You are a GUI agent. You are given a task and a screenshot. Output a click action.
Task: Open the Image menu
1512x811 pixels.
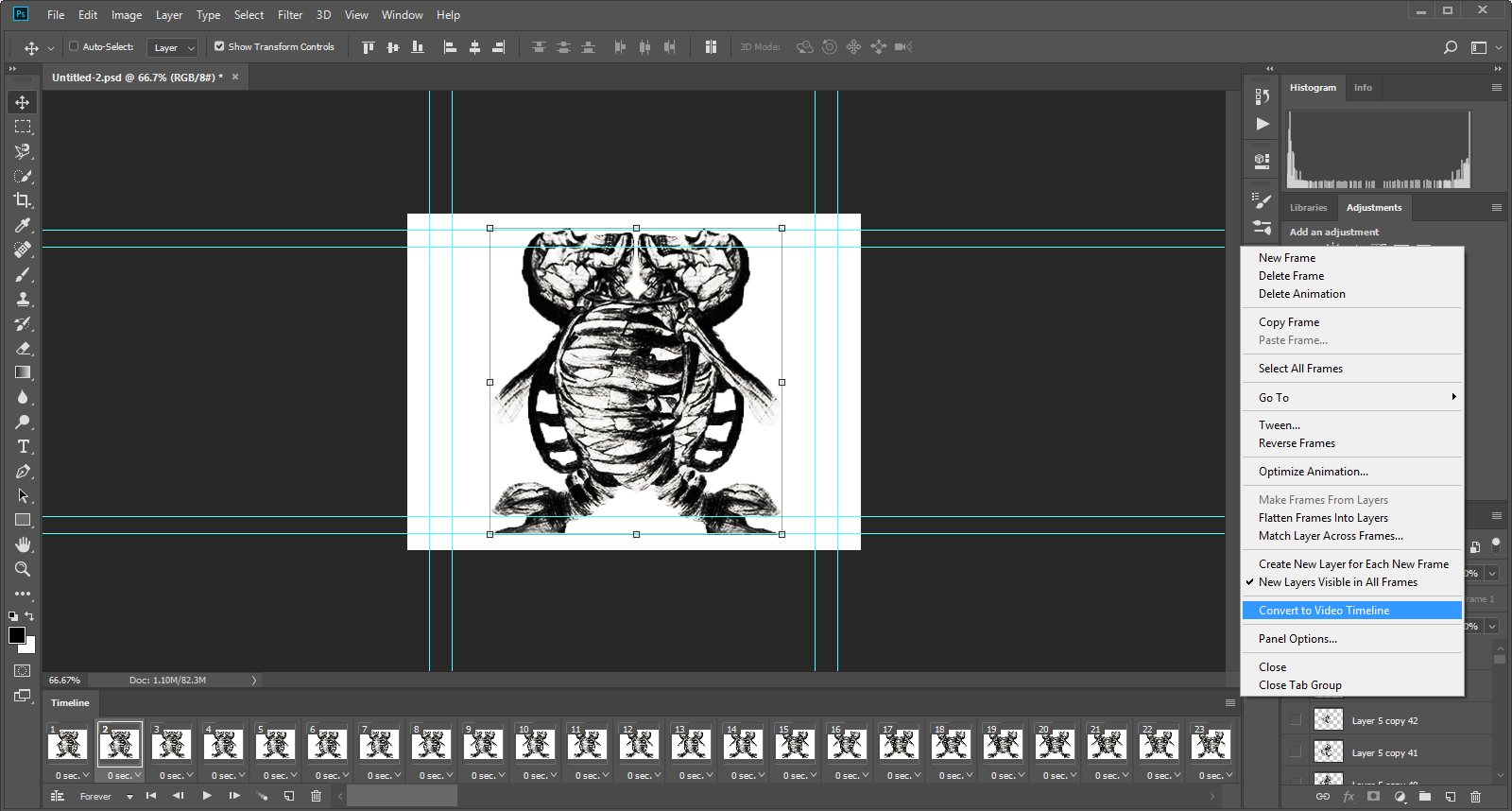[x=127, y=15]
